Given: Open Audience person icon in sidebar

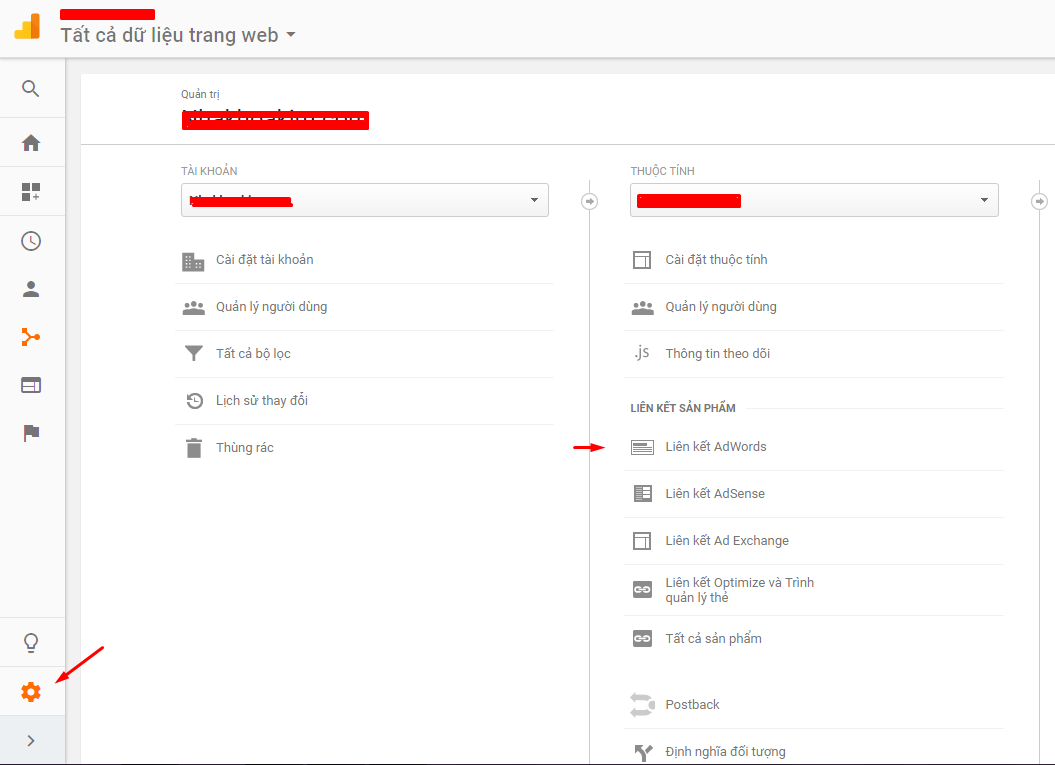Looking at the screenshot, I should (31, 289).
